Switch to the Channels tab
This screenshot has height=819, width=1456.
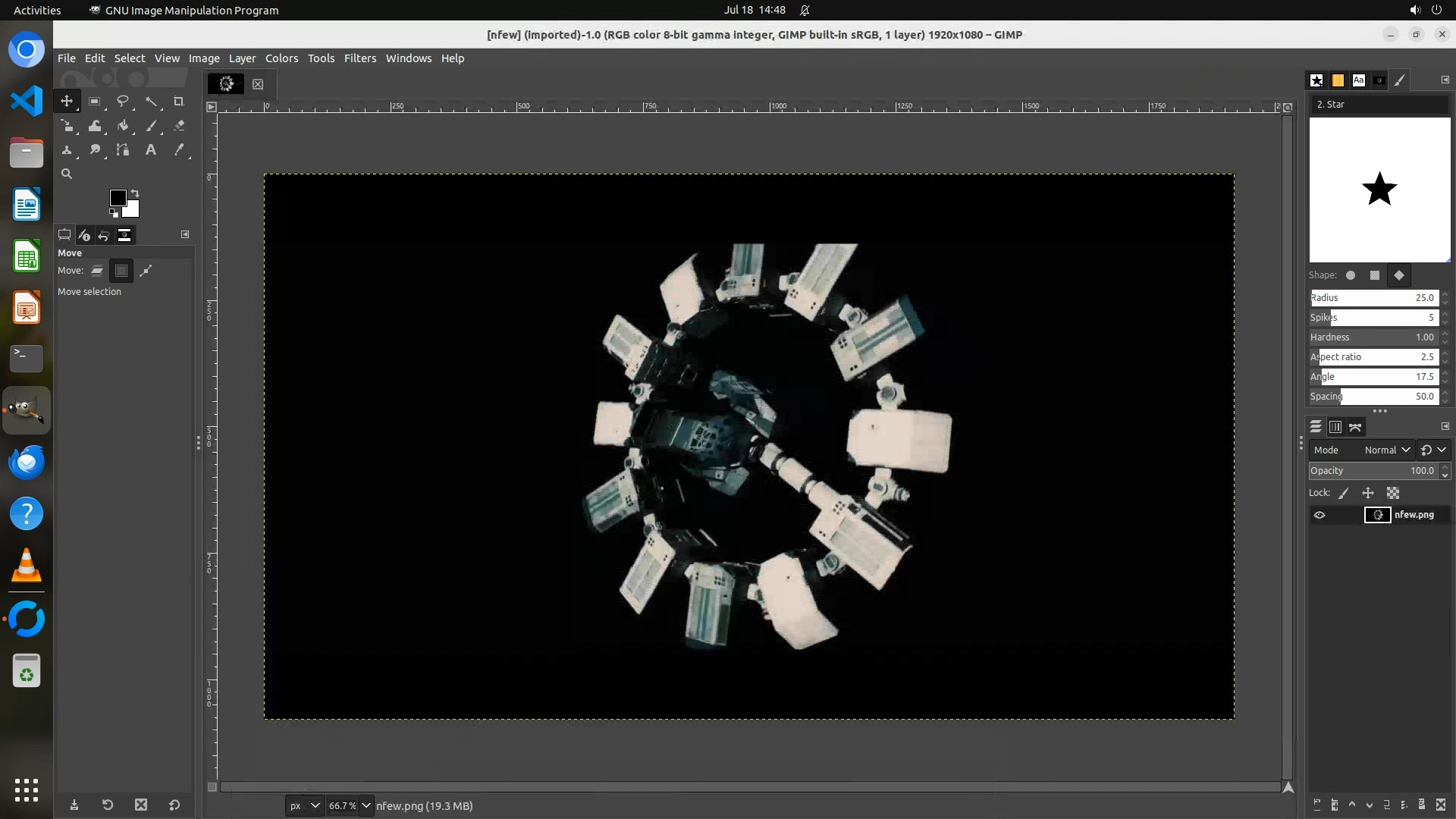tap(1335, 427)
